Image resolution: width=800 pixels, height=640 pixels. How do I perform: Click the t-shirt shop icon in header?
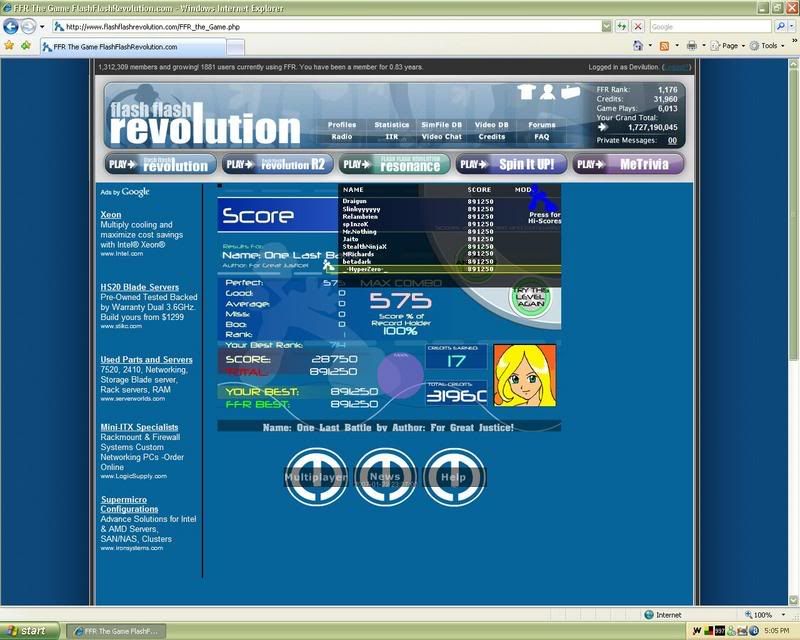(527, 92)
